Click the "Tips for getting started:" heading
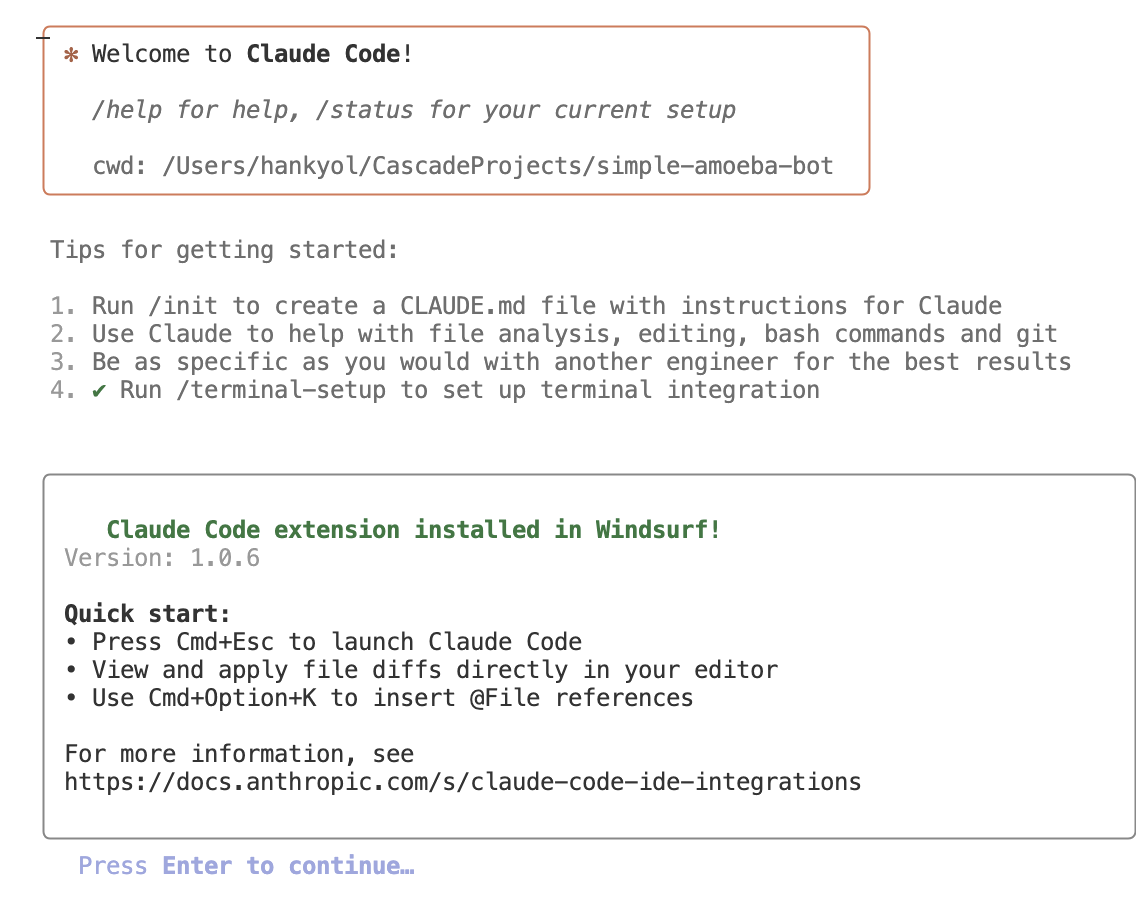This screenshot has width=1136, height=900. coord(224,249)
